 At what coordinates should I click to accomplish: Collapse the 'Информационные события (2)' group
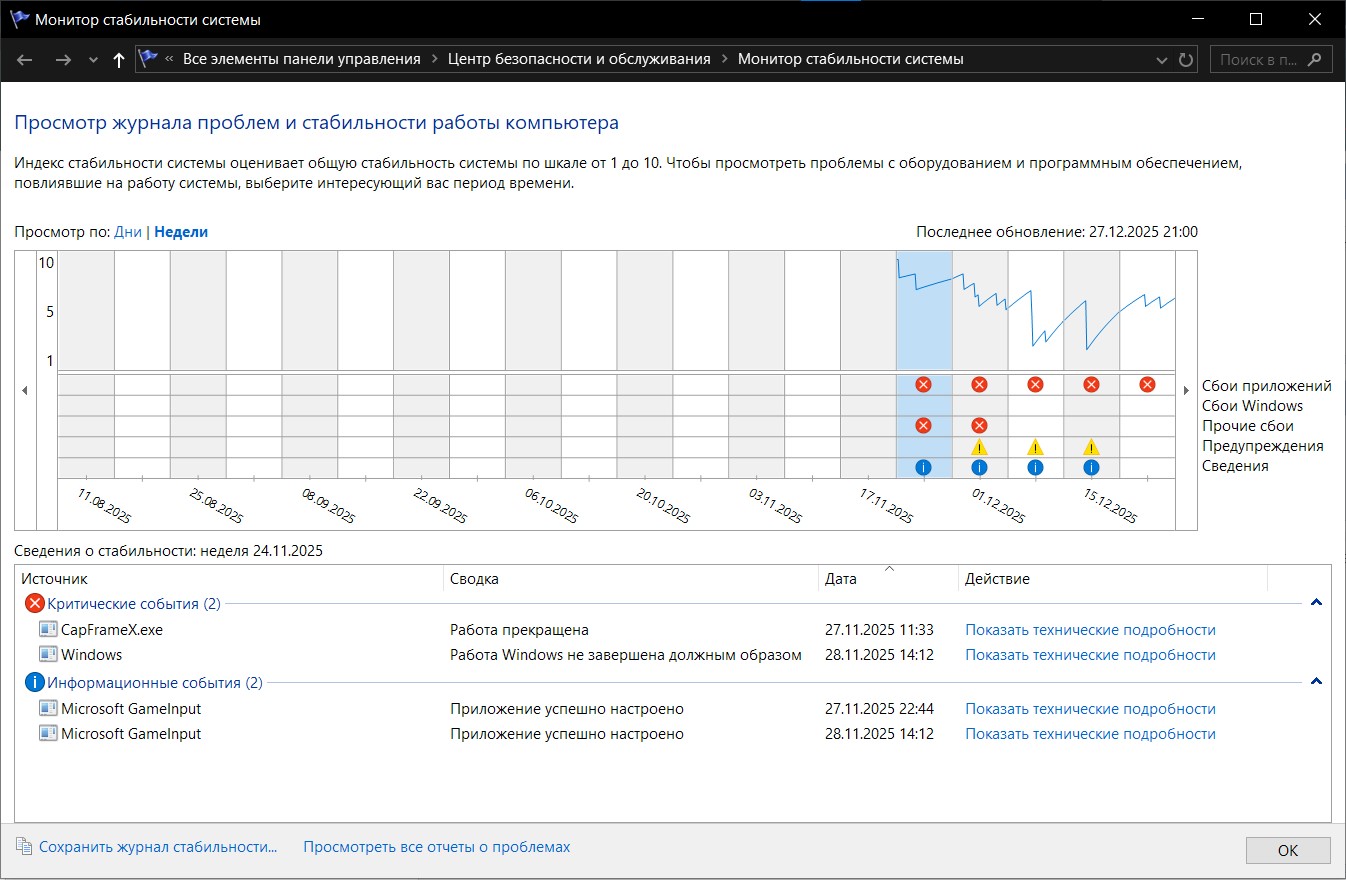pos(1316,682)
